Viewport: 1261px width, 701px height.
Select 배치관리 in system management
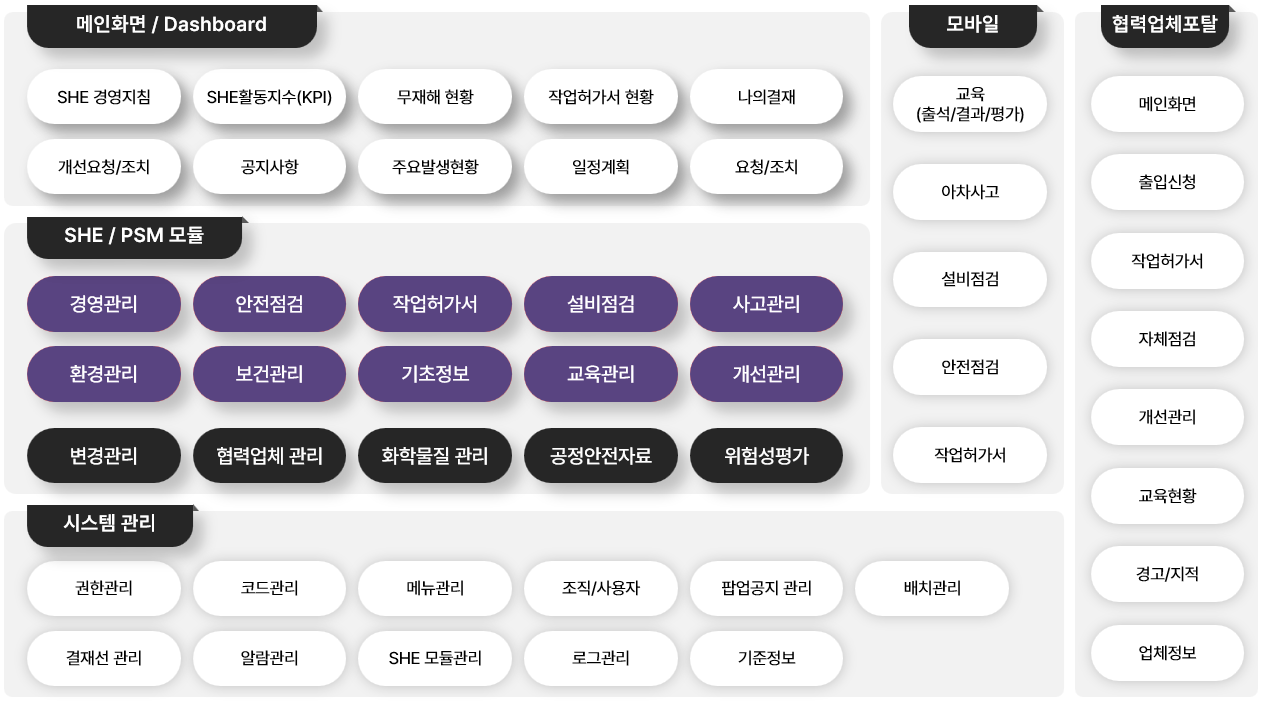tap(932, 588)
